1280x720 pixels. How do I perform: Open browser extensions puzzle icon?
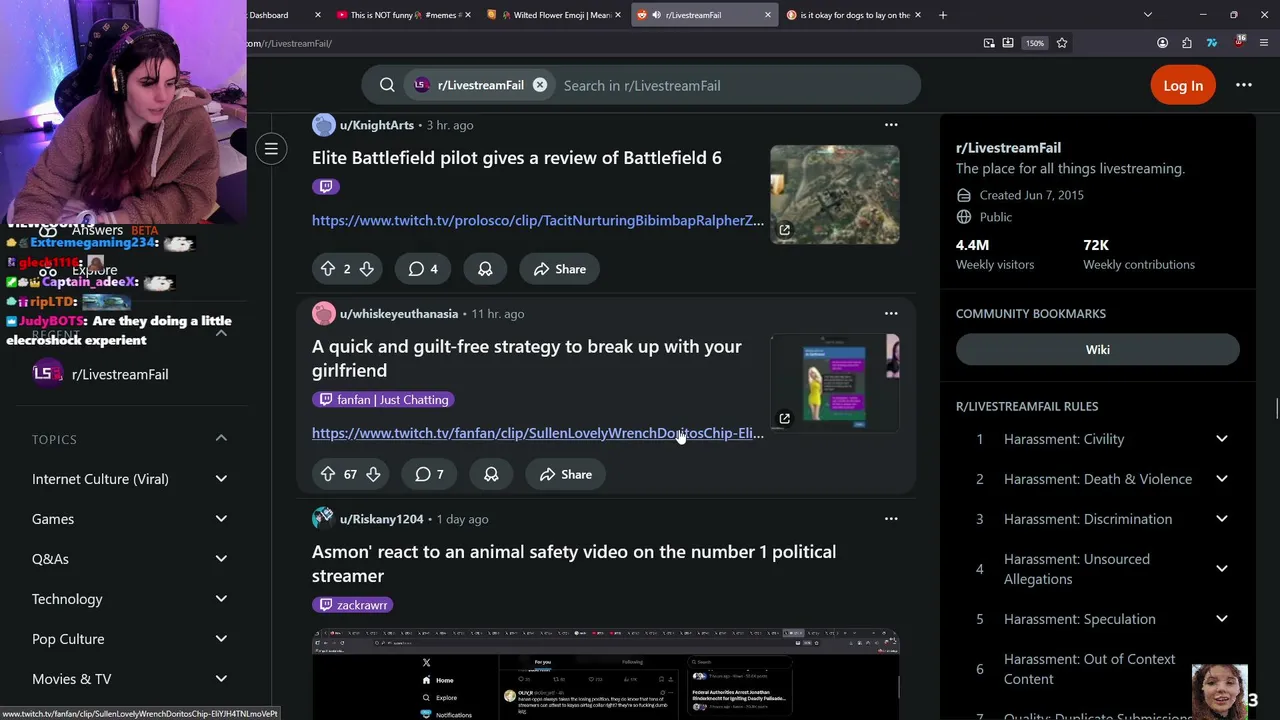[x=1187, y=43]
